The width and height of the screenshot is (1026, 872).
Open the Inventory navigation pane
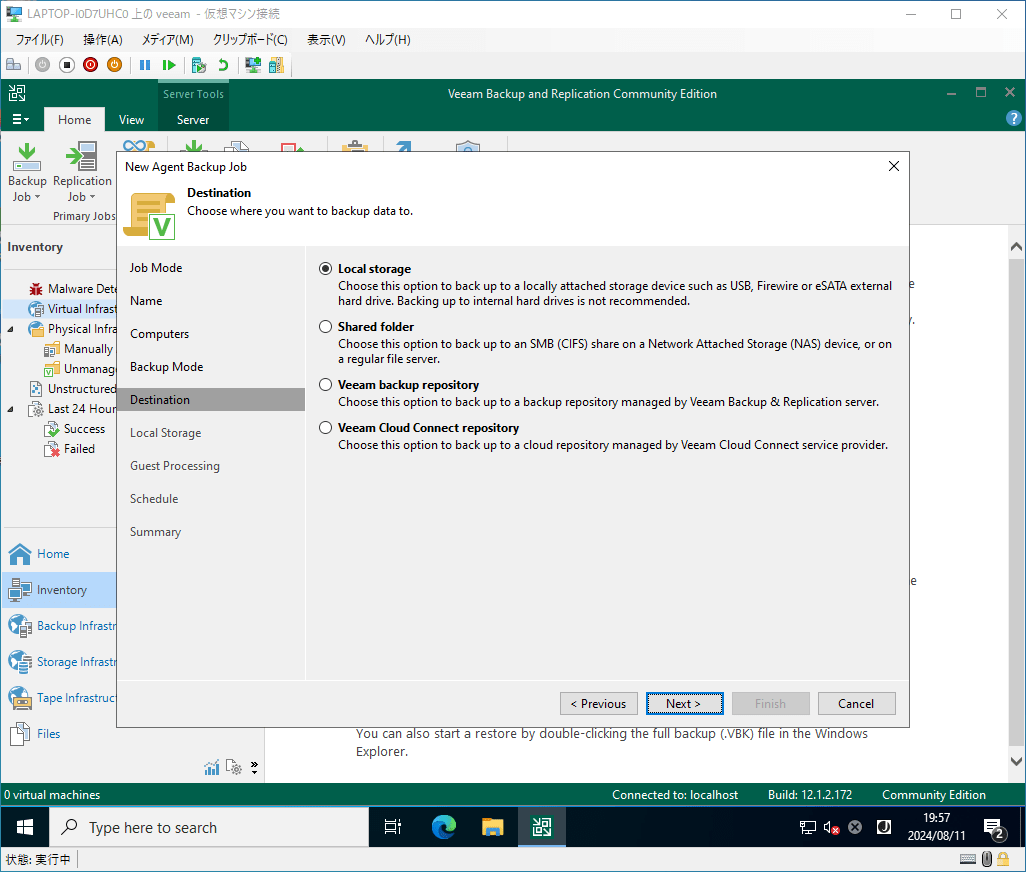click(59, 590)
